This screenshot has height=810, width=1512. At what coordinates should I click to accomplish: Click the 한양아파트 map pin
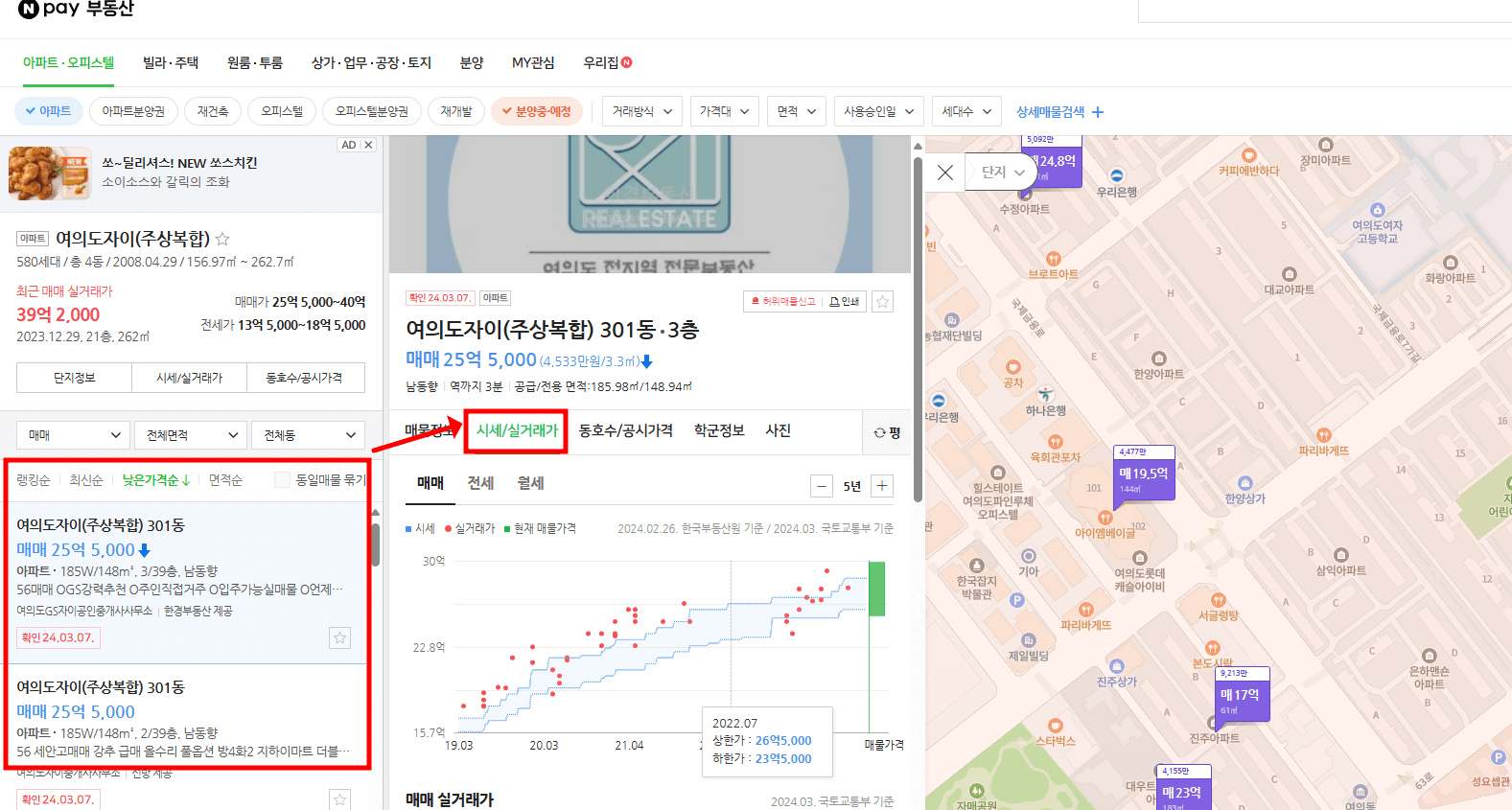(x=1159, y=359)
